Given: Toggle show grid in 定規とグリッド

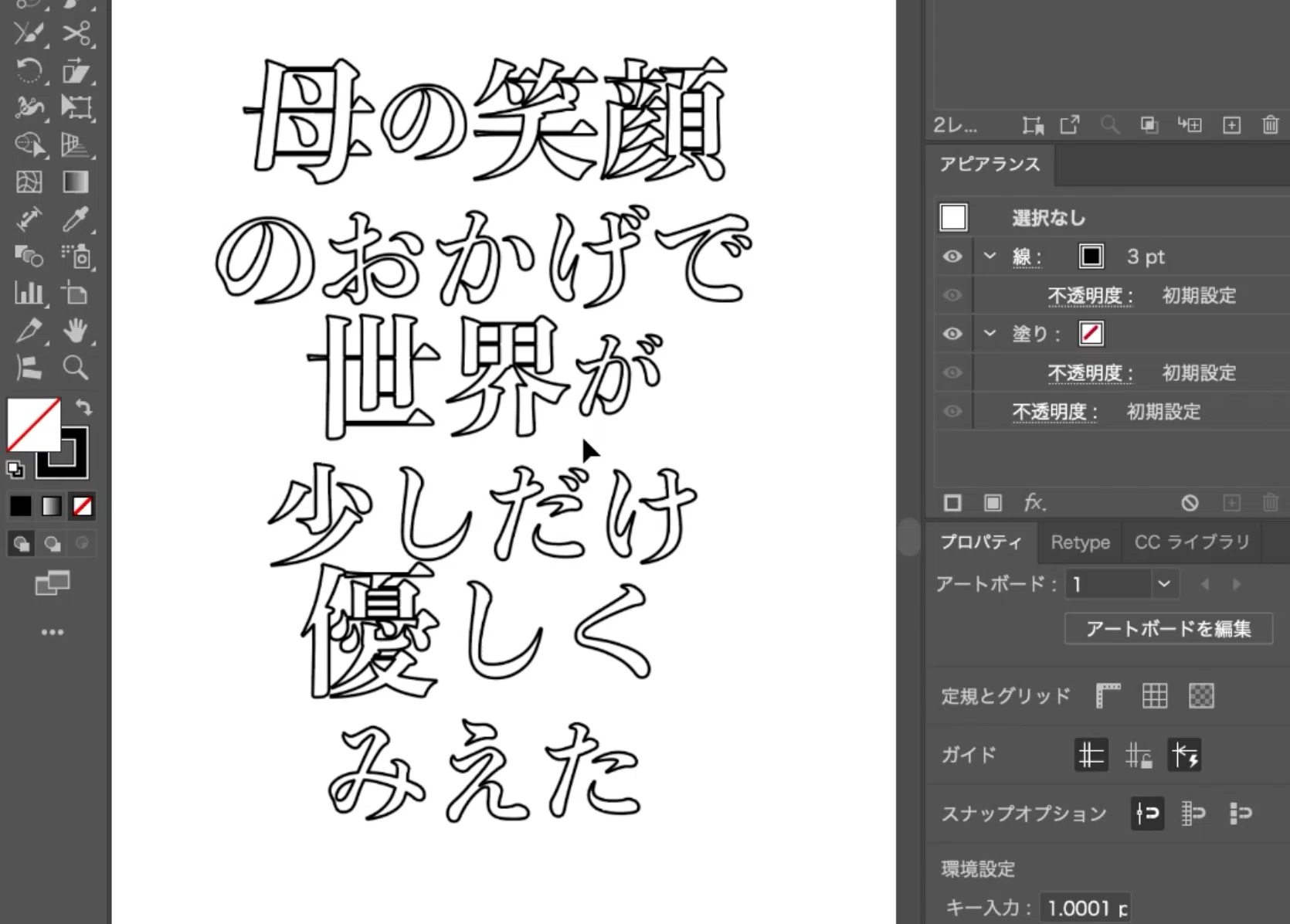Looking at the screenshot, I should (1155, 696).
